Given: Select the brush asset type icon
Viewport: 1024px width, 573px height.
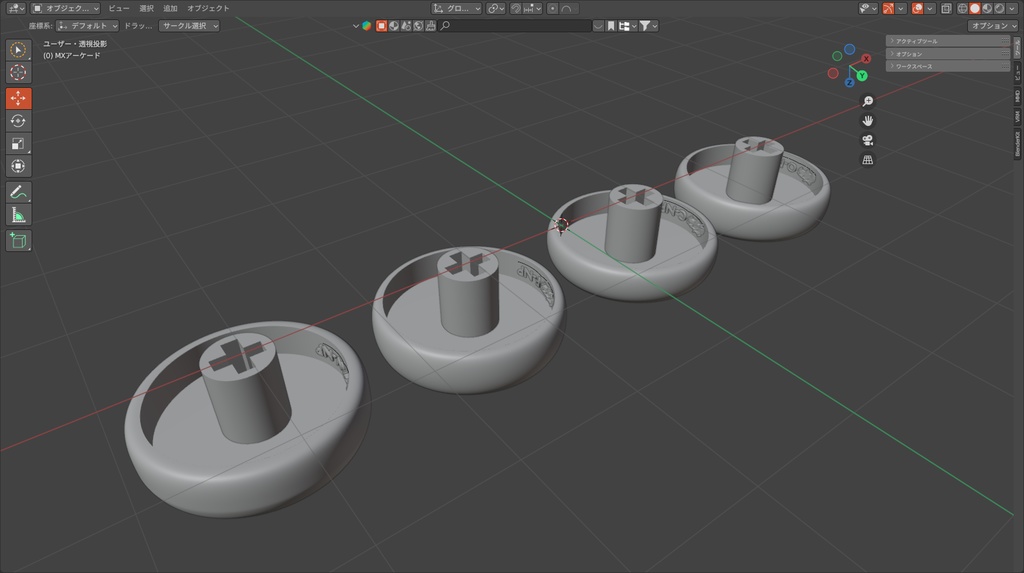Looking at the screenshot, I should pyautogui.click(x=430, y=25).
